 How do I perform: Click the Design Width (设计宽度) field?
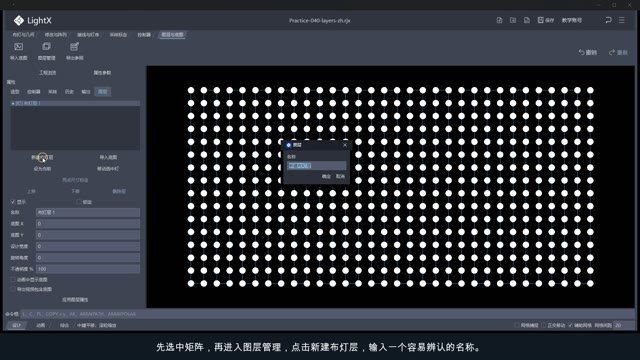coord(88,246)
